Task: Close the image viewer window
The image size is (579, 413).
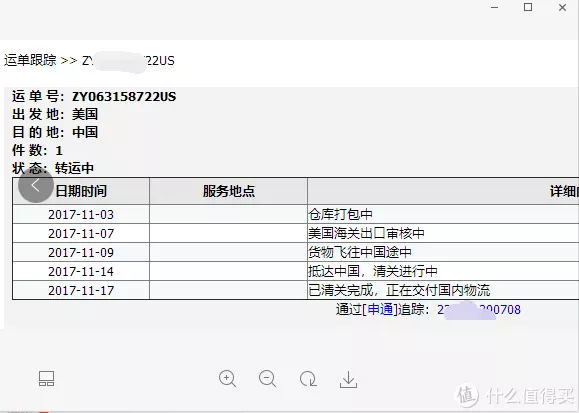Action: (562, 7)
